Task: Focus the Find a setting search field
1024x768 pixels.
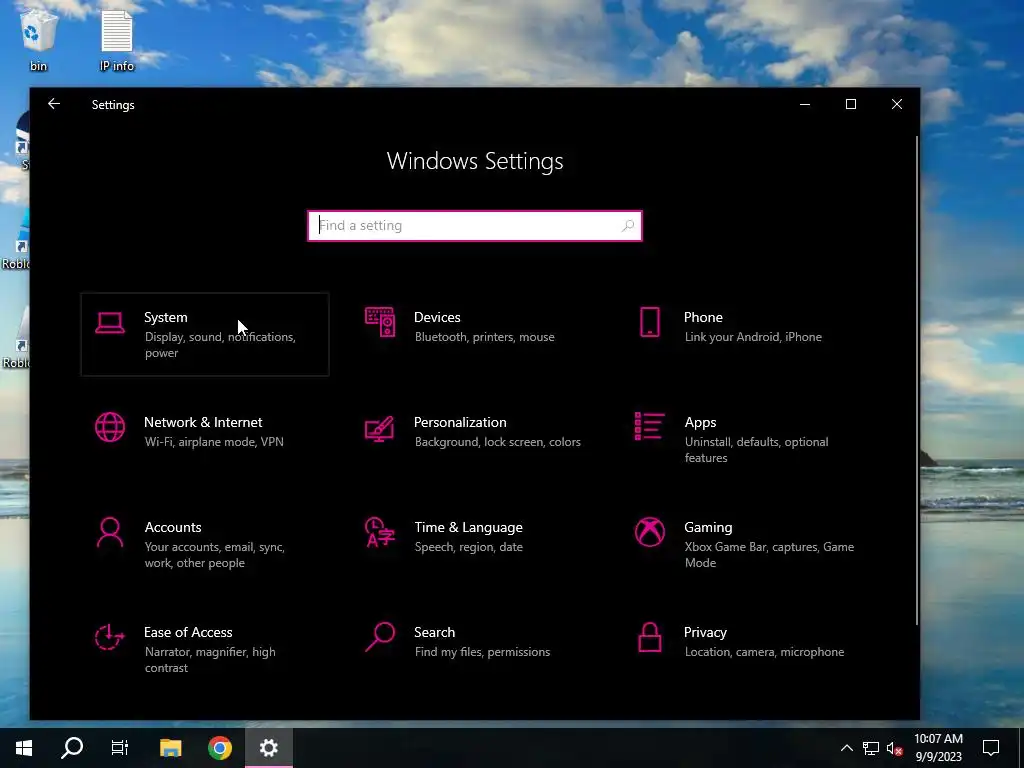Action: (475, 226)
